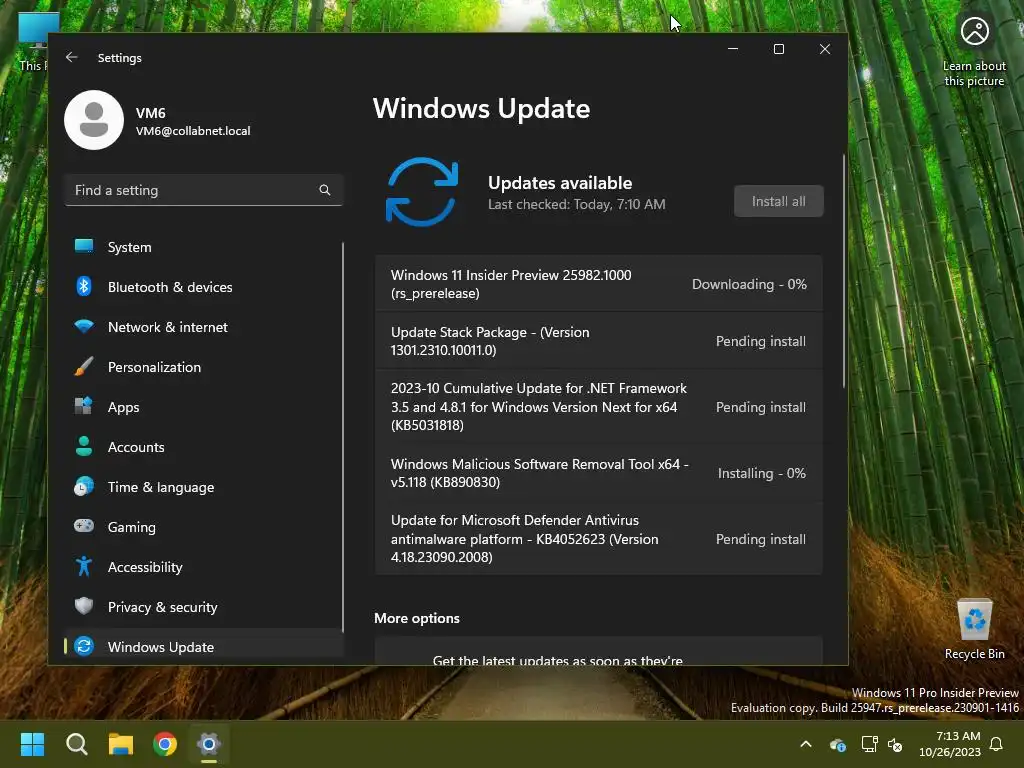1024x768 pixels.
Task: Click the More options heading
Action: (x=417, y=618)
